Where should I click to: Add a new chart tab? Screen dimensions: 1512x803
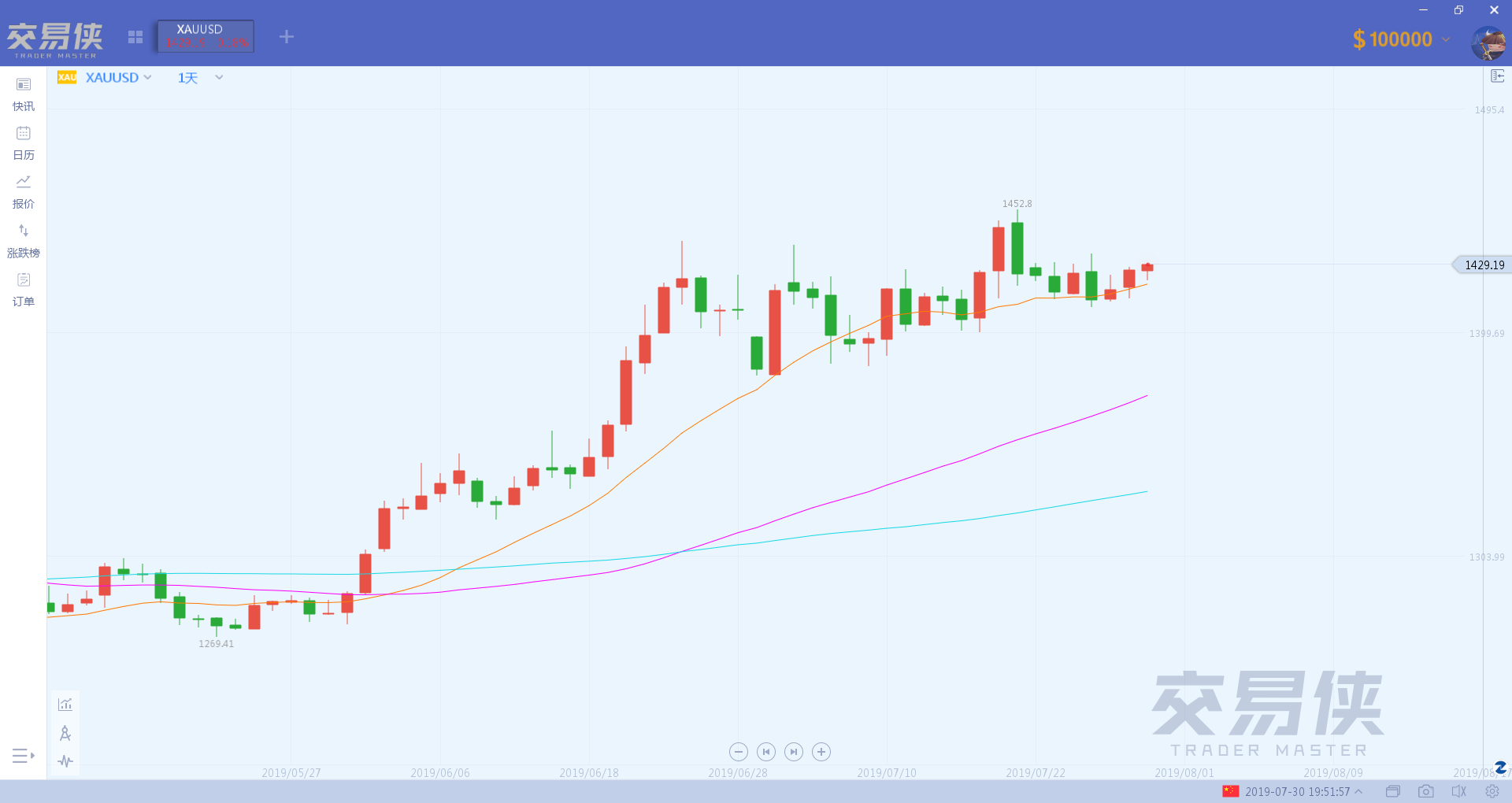click(x=287, y=36)
